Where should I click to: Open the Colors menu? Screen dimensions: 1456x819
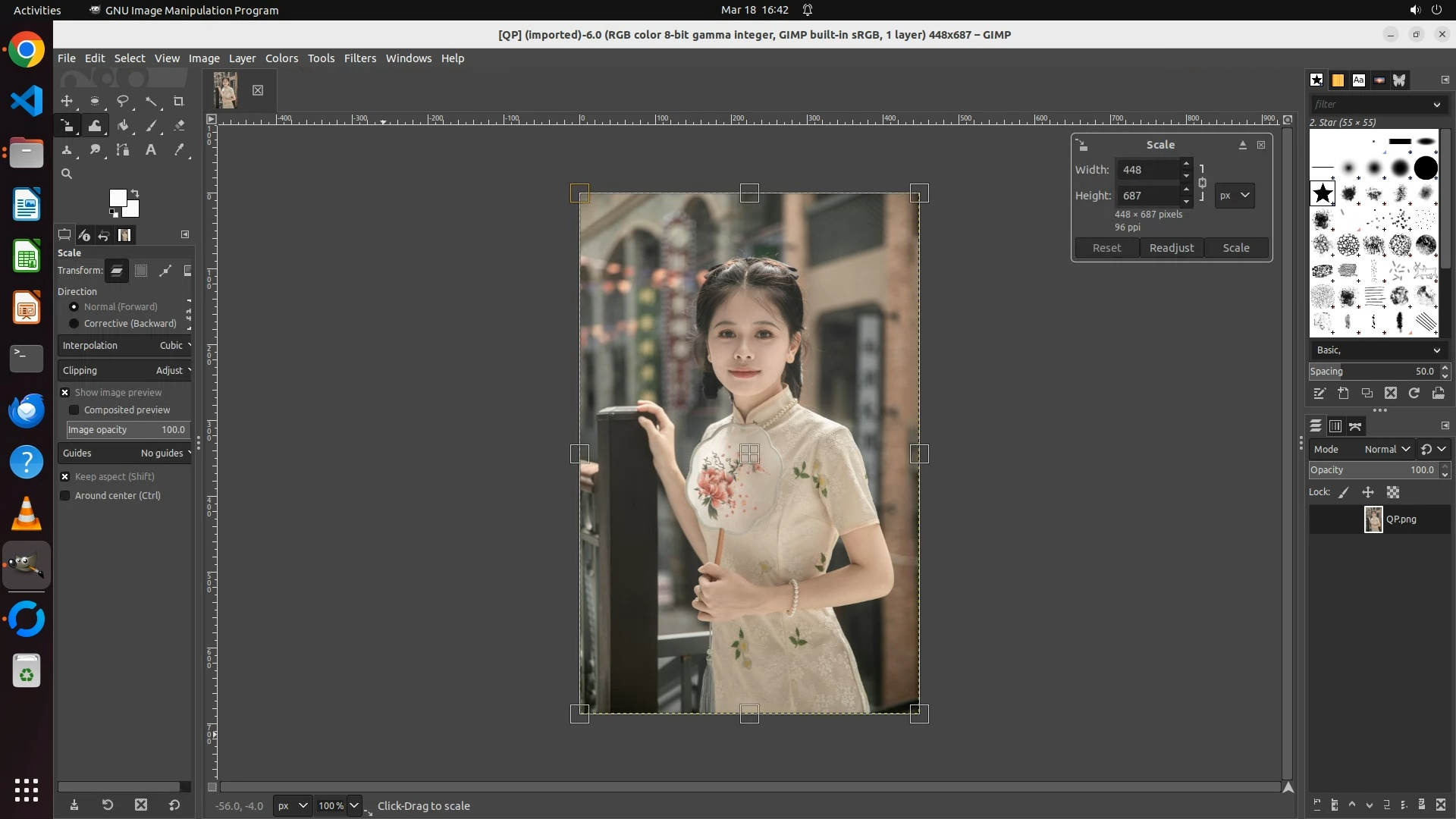281,58
